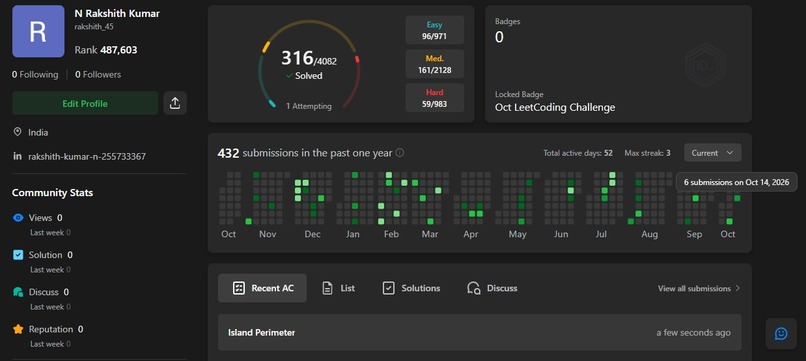Click the Med. 161/2128 difficulty box
This screenshot has width=806, height=361.
tap(434, 64)
